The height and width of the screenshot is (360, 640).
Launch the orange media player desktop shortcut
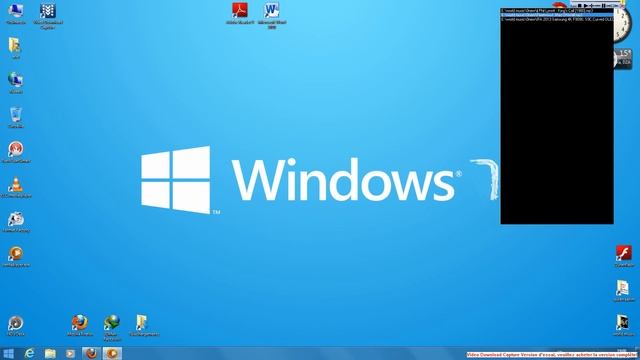pos(16,256)
